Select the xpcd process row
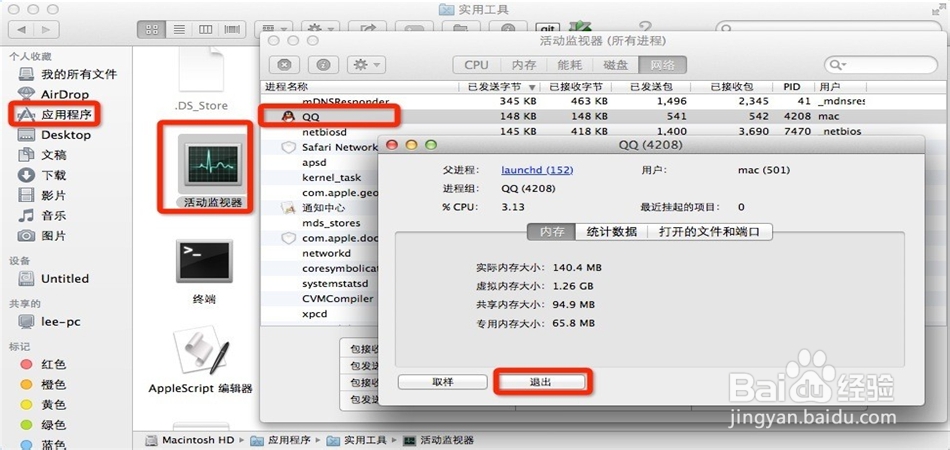This screenshot has width=950, height=450. 321,314
